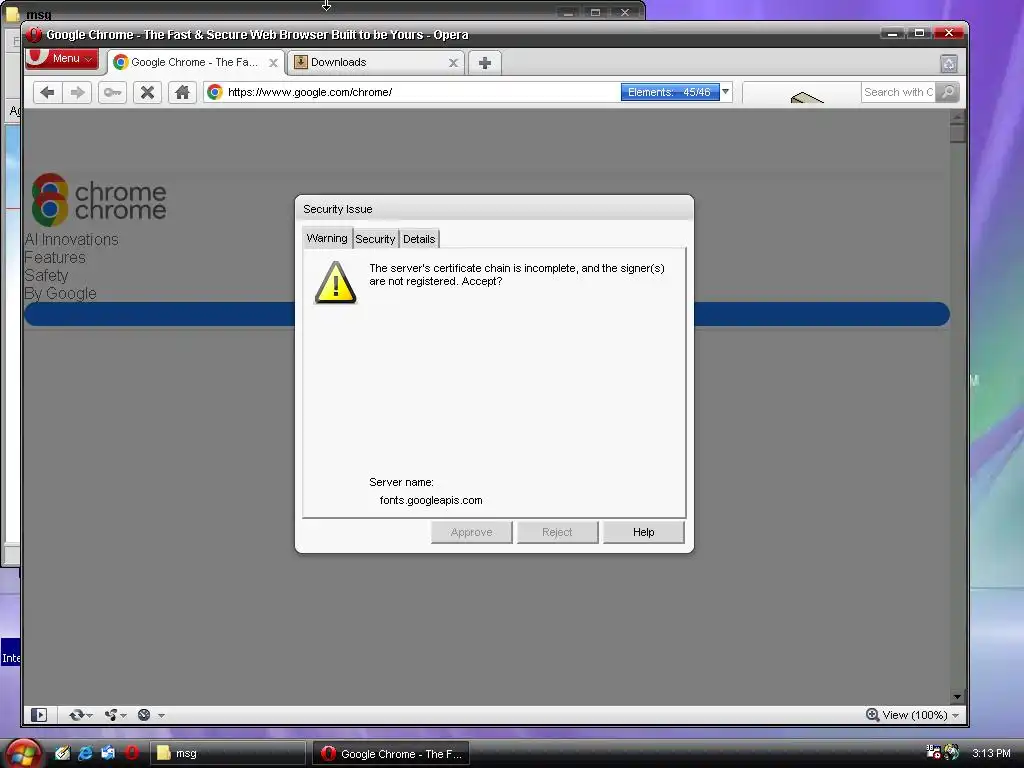Toggle the panel sidebar button in status bar
Screen dimensions: 1024x768
coord(39,715)
